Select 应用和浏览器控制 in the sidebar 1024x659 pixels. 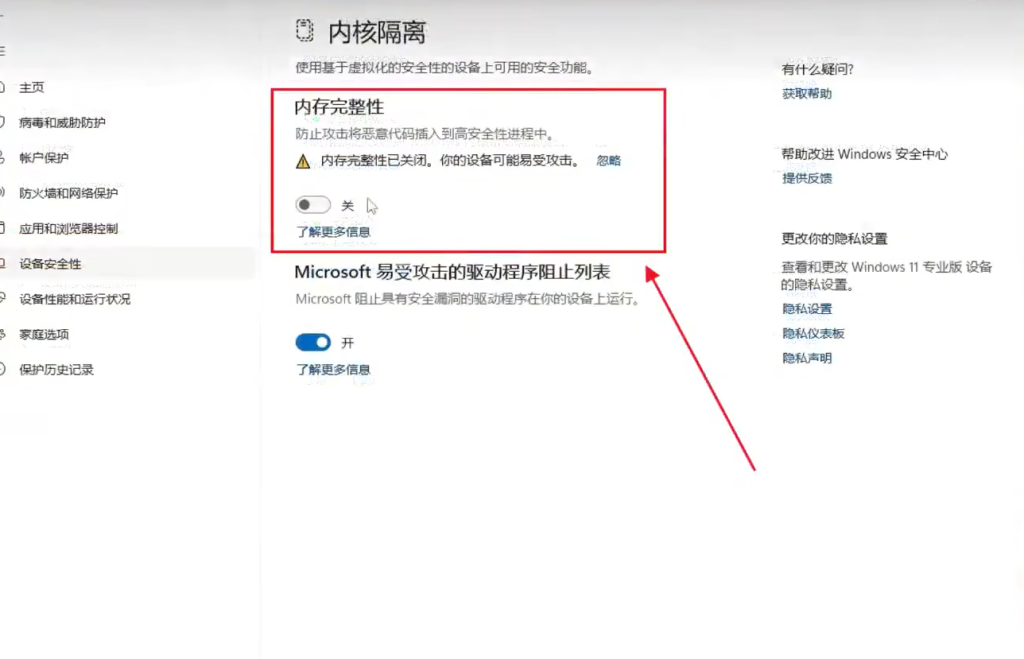point(68,229)
